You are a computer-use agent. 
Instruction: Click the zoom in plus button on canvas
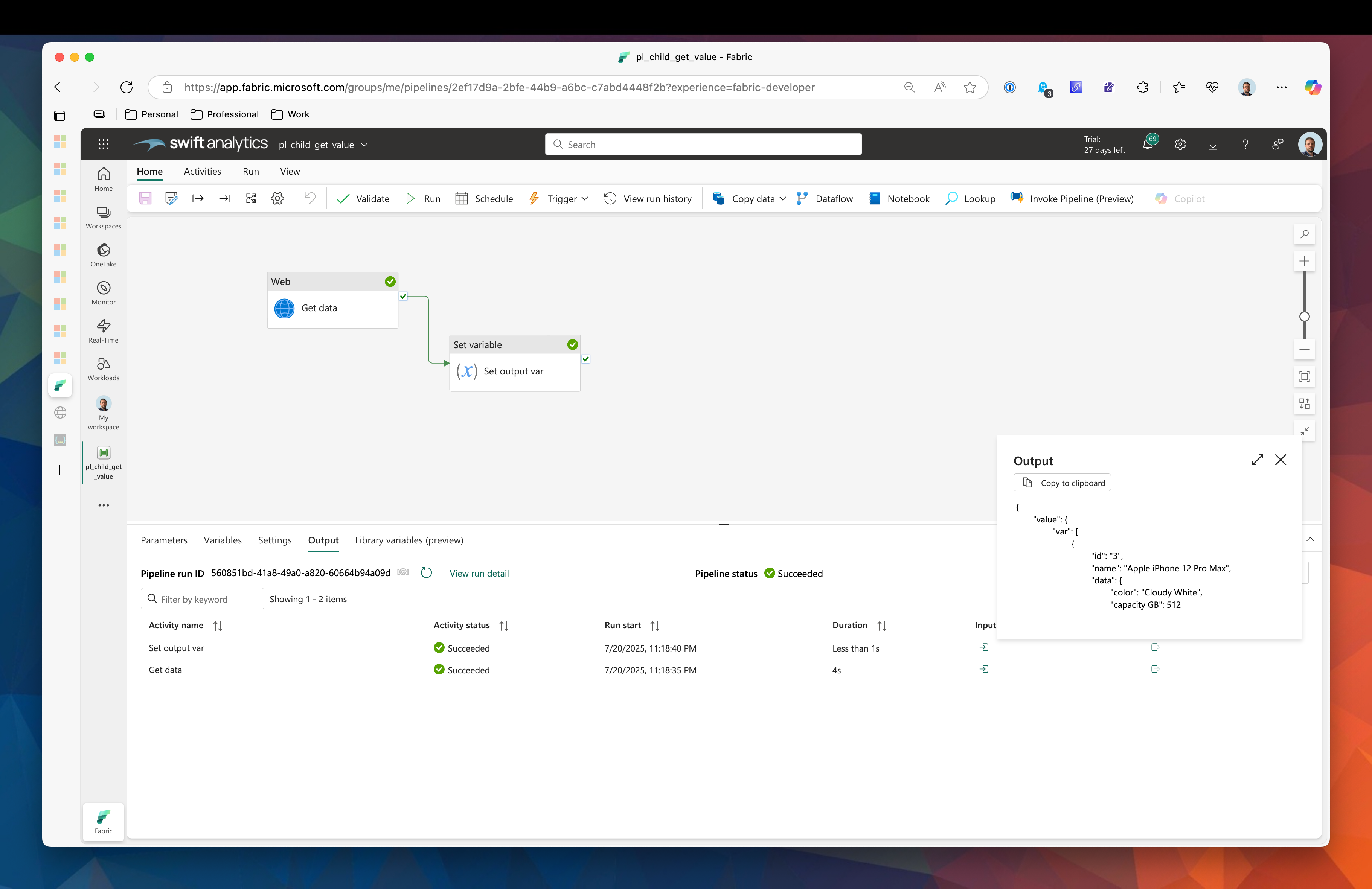[1305, 261]
